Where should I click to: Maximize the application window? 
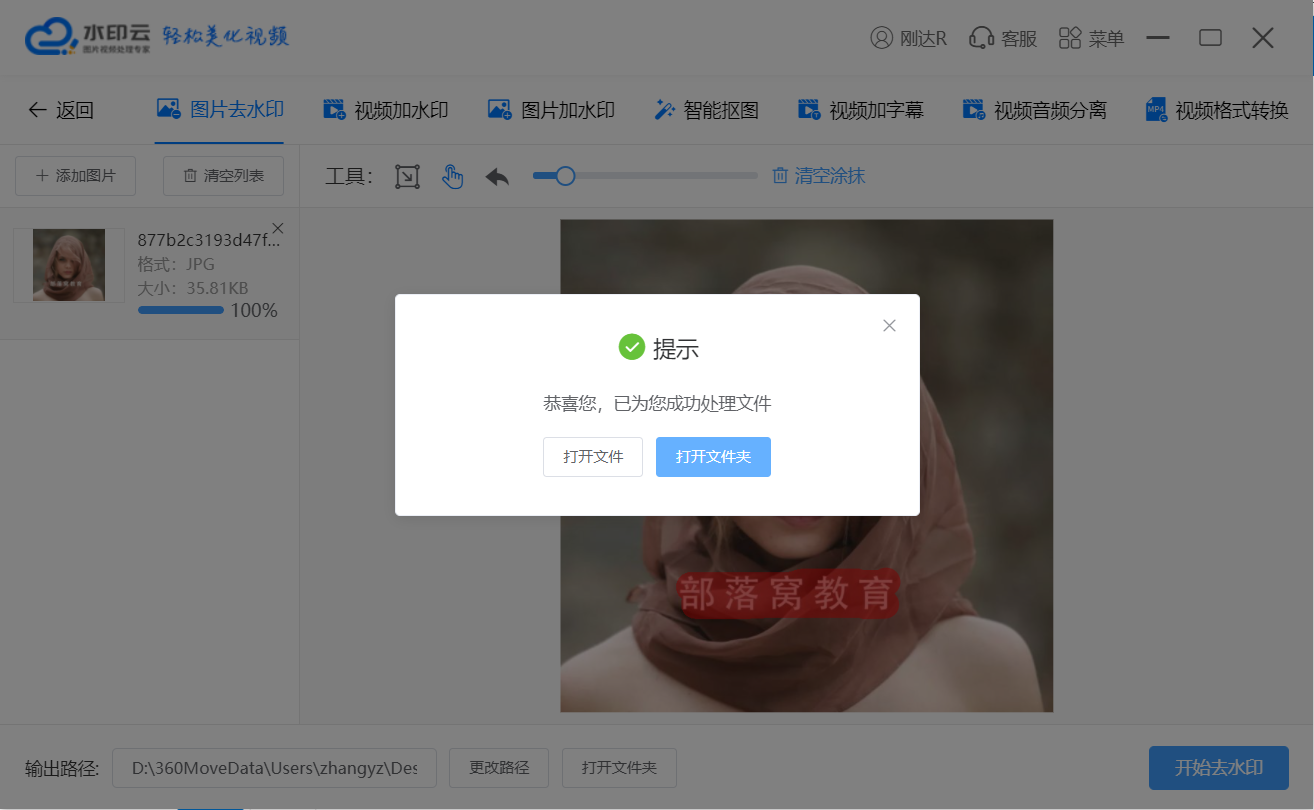[x=1210, y=38]
